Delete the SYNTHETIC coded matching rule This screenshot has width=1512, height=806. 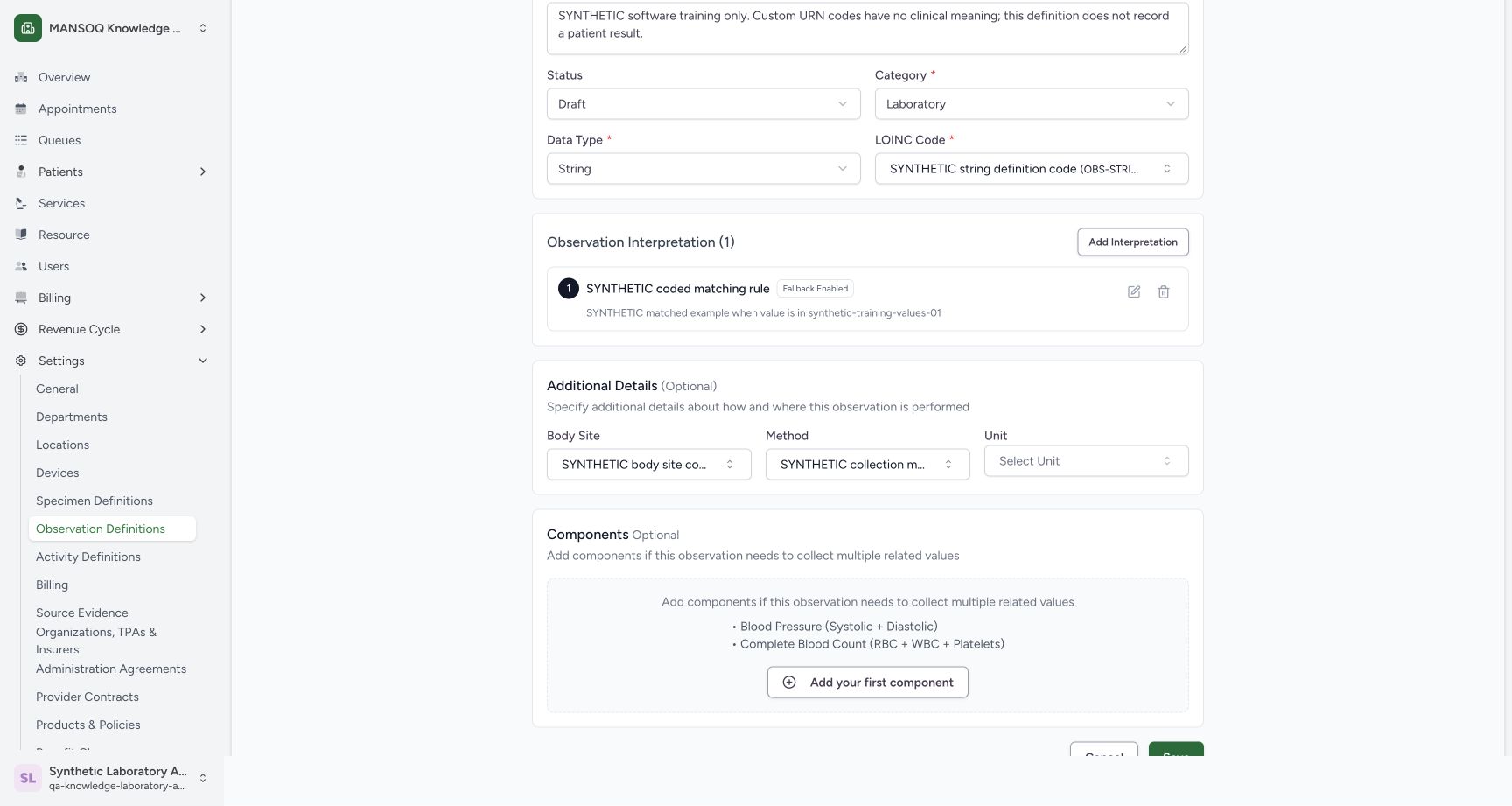pyautogui.click(x=1164, y=291)
